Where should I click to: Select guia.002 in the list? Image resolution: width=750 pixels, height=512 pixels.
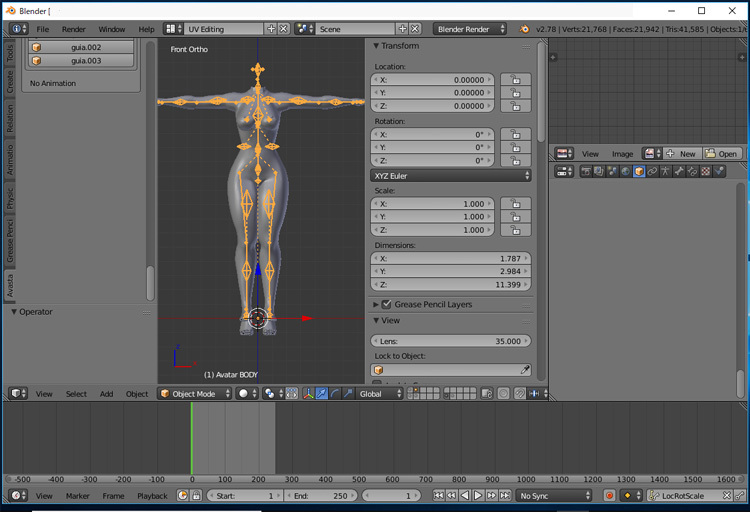[81, 47]
